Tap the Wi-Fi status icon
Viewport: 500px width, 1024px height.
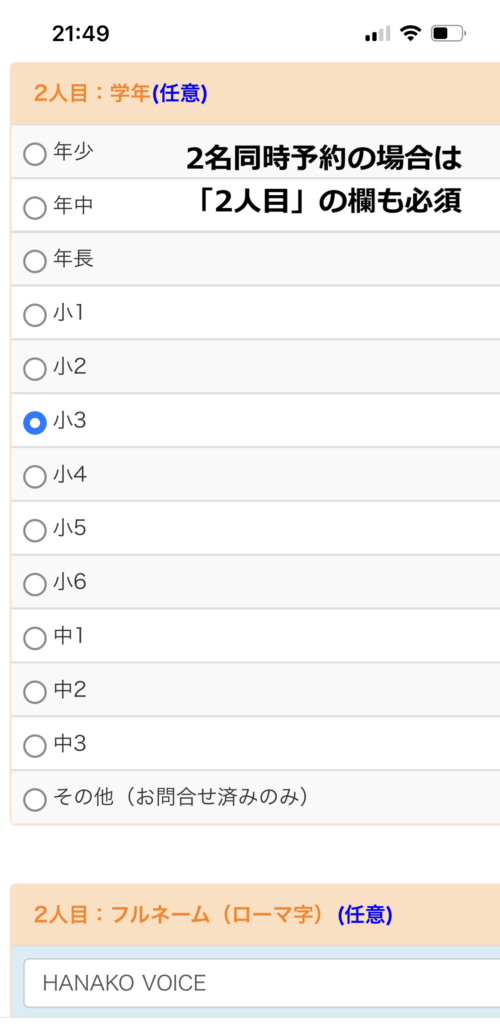coord(411,33)
